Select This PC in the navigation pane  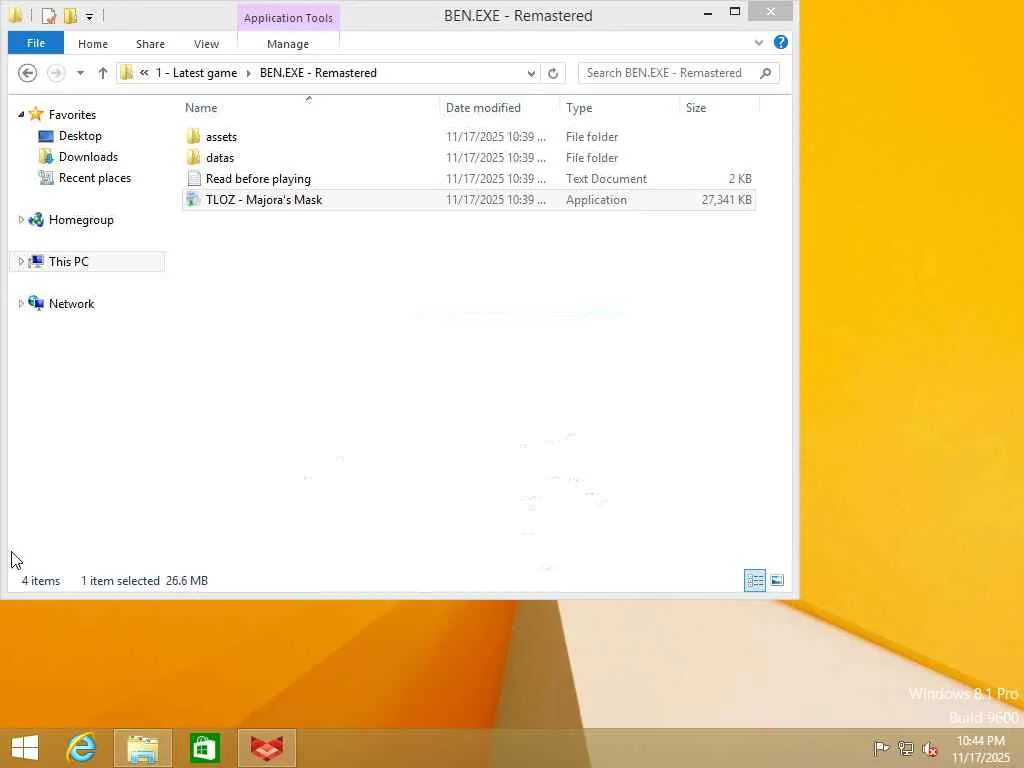pyautogui.click(x=69, y=262)
